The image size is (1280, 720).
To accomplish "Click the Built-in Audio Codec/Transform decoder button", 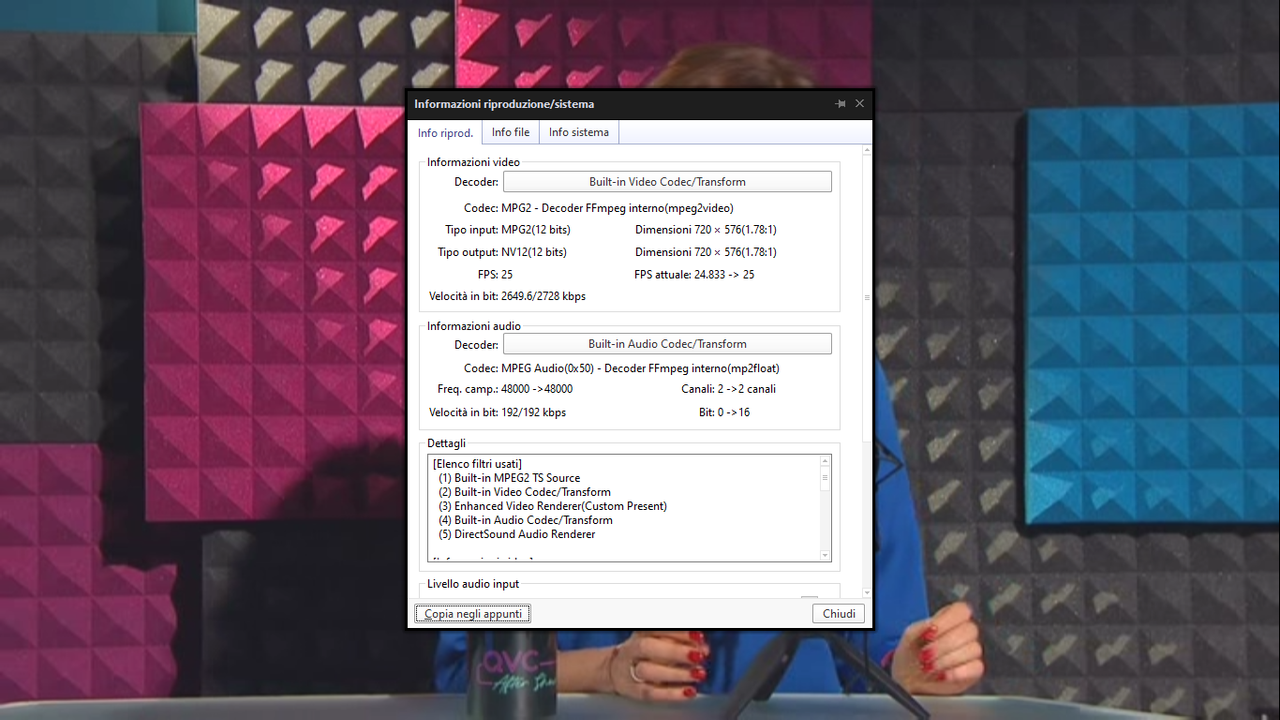I will [667, 343].
